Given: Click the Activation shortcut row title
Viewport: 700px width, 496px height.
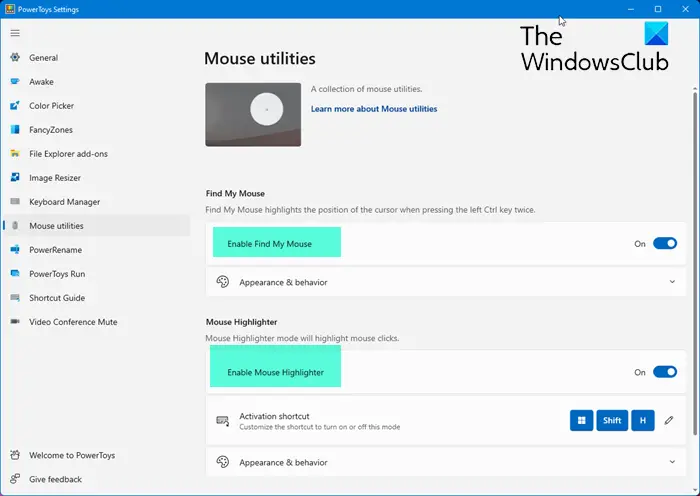Looking at the screenshot, I should pyautogui.click(x=274, y=416).
